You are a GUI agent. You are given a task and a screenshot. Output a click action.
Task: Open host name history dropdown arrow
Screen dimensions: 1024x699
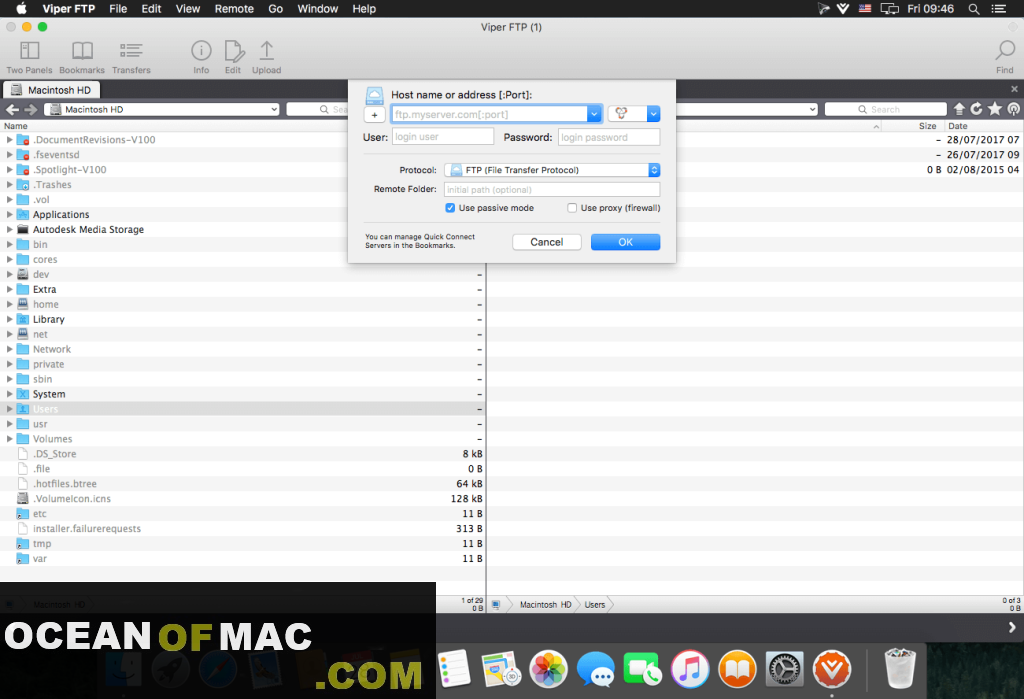(594, 114)
